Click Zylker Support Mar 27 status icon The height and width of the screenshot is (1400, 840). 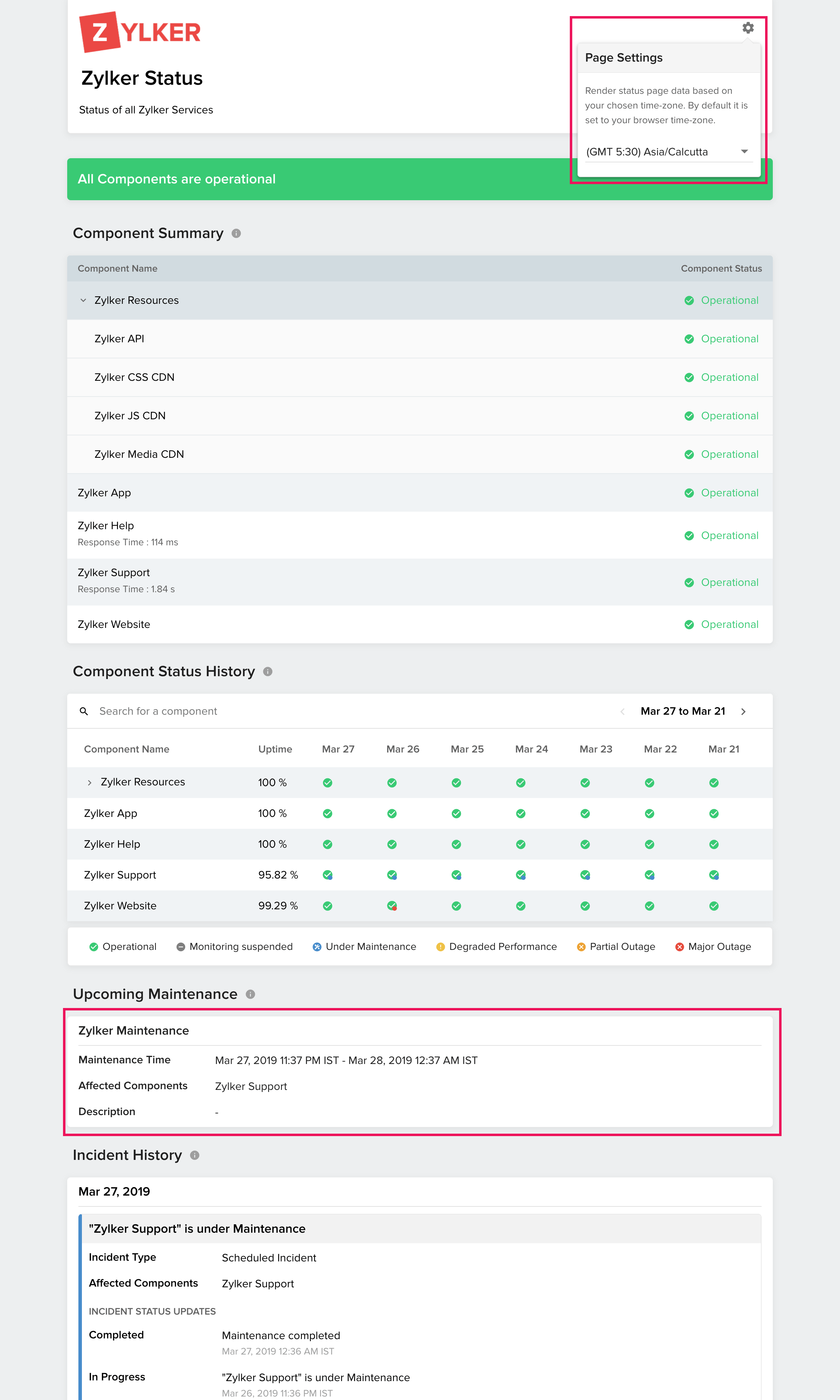pos(327,875)
